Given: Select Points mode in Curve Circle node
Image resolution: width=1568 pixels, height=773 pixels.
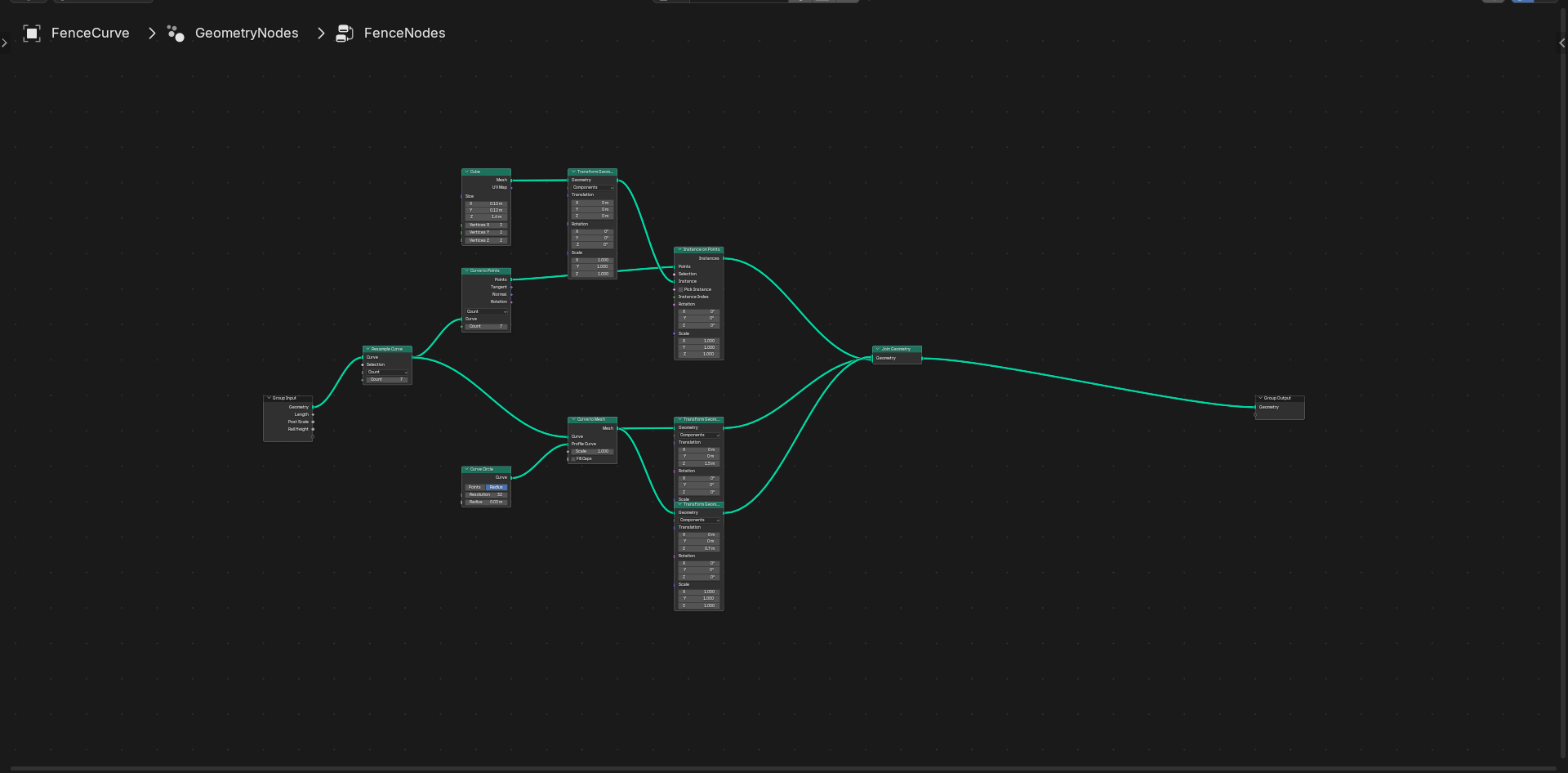Looking at the screenshot, I should 475,487.
